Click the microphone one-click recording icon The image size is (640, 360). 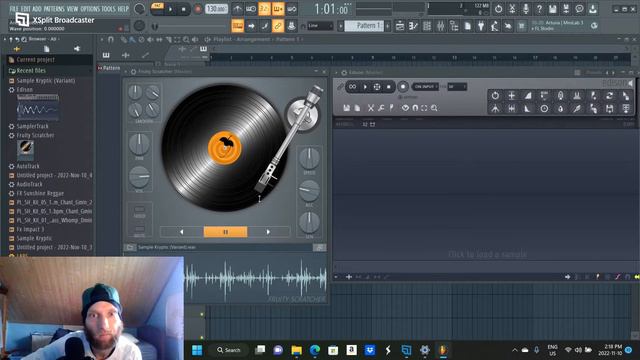tap(526, 9)
